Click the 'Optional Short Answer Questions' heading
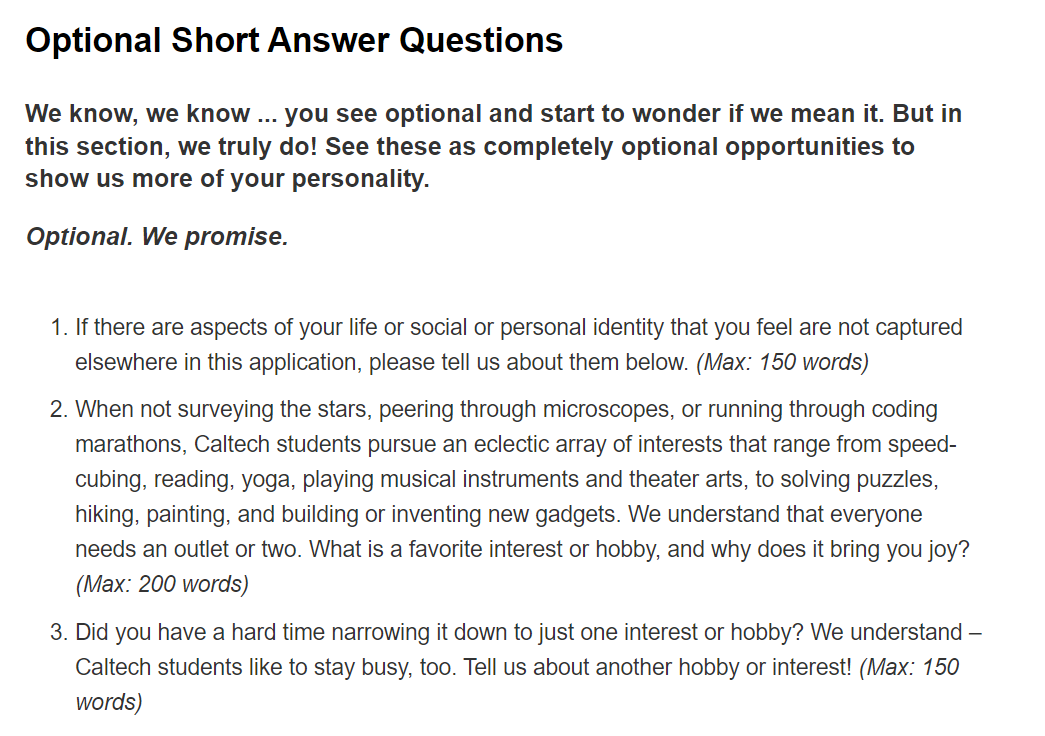 pos(294,41)
